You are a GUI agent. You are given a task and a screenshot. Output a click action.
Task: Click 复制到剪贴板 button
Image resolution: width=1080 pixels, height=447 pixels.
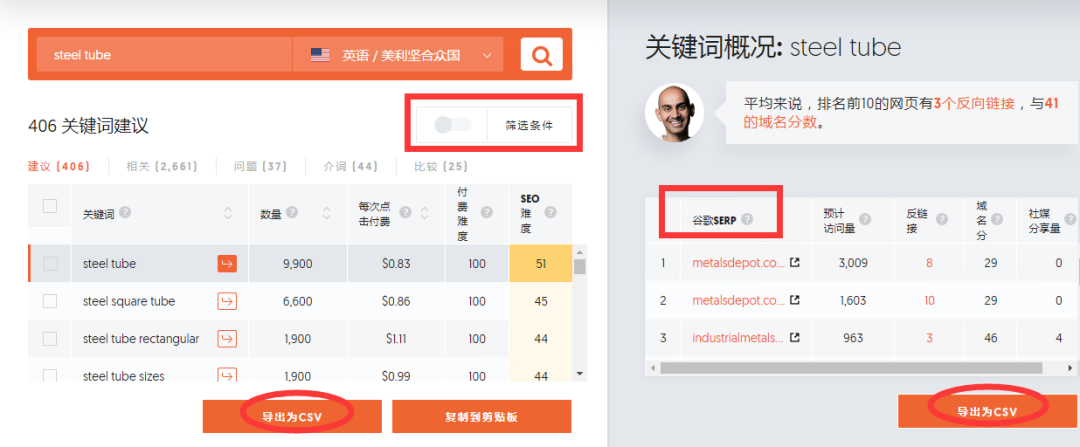tap(481, 417)
